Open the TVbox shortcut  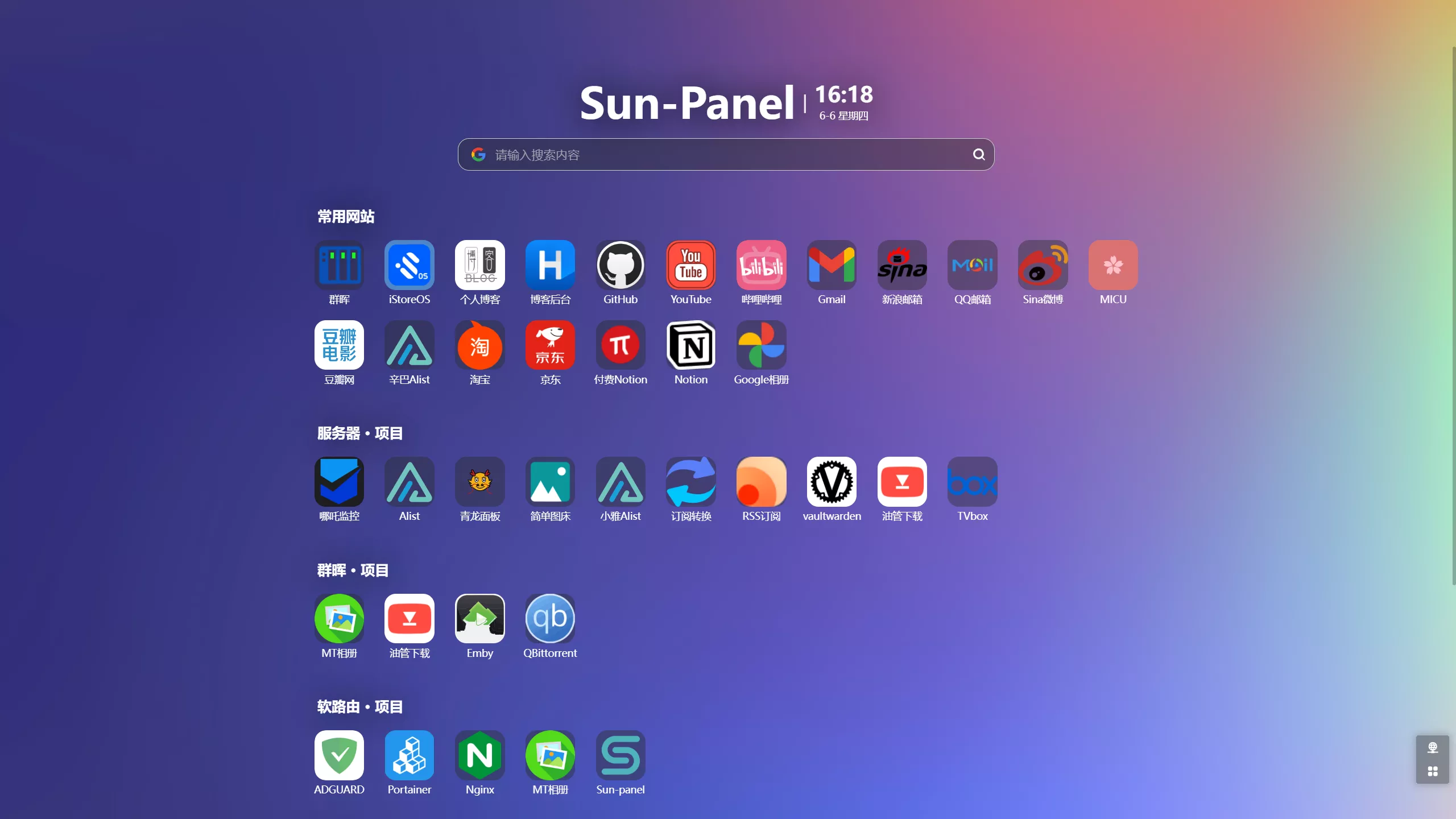[x=972, y=482]
